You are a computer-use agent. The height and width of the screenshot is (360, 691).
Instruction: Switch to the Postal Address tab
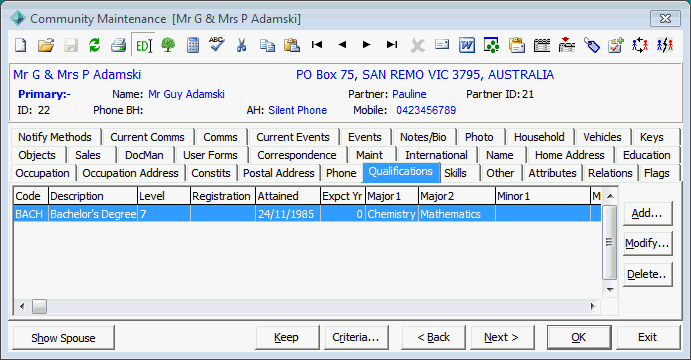click(x=279, y=173)
